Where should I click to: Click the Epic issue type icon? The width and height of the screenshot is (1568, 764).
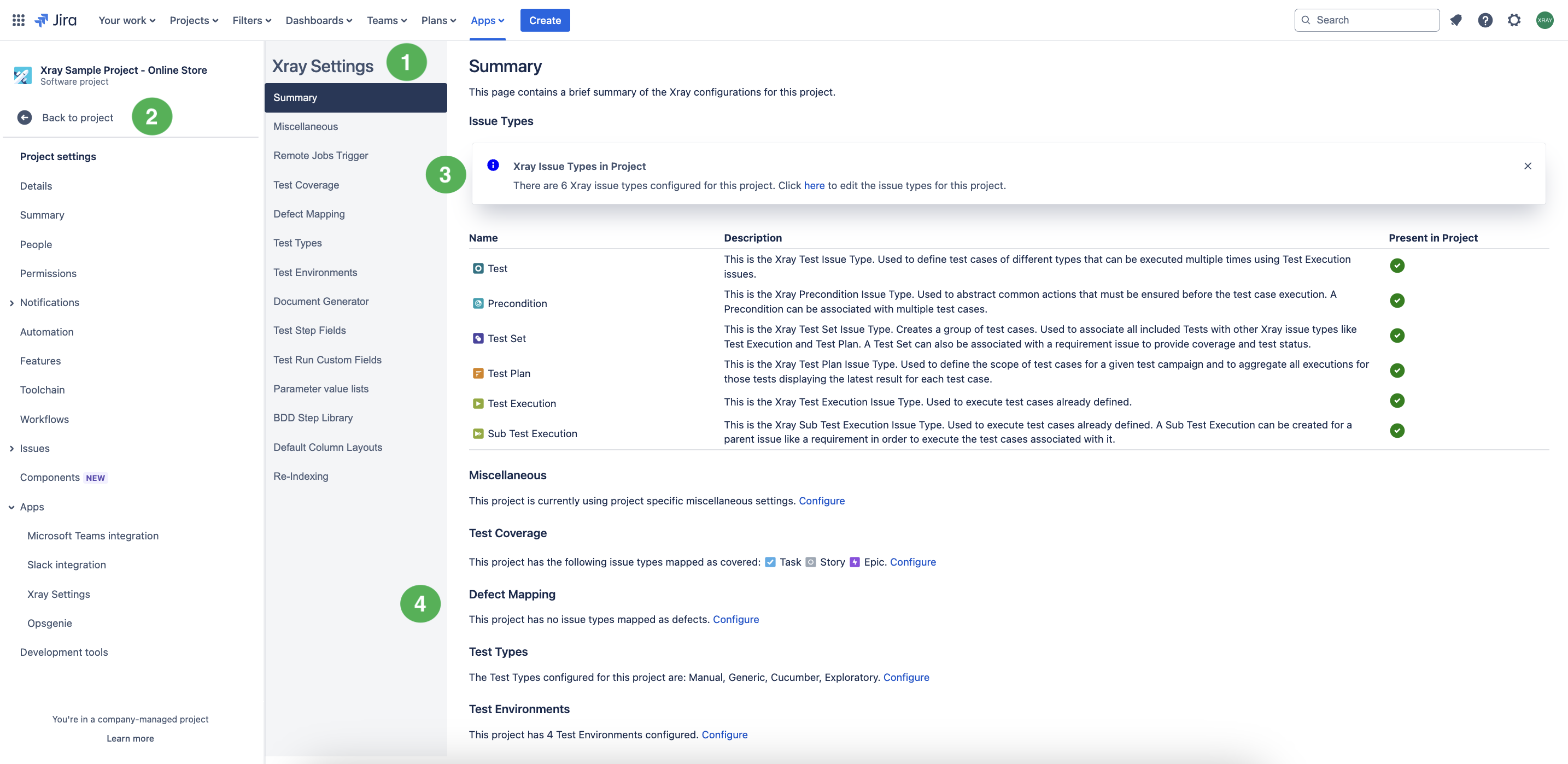tap(855, 561)
